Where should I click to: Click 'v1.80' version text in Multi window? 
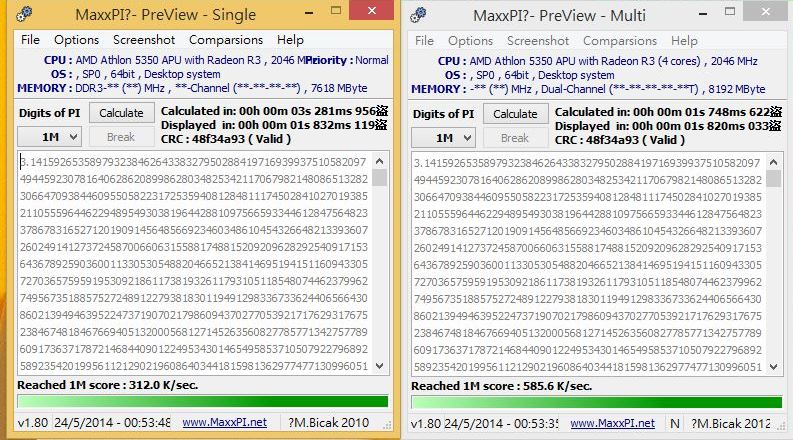tap(427, 423)
